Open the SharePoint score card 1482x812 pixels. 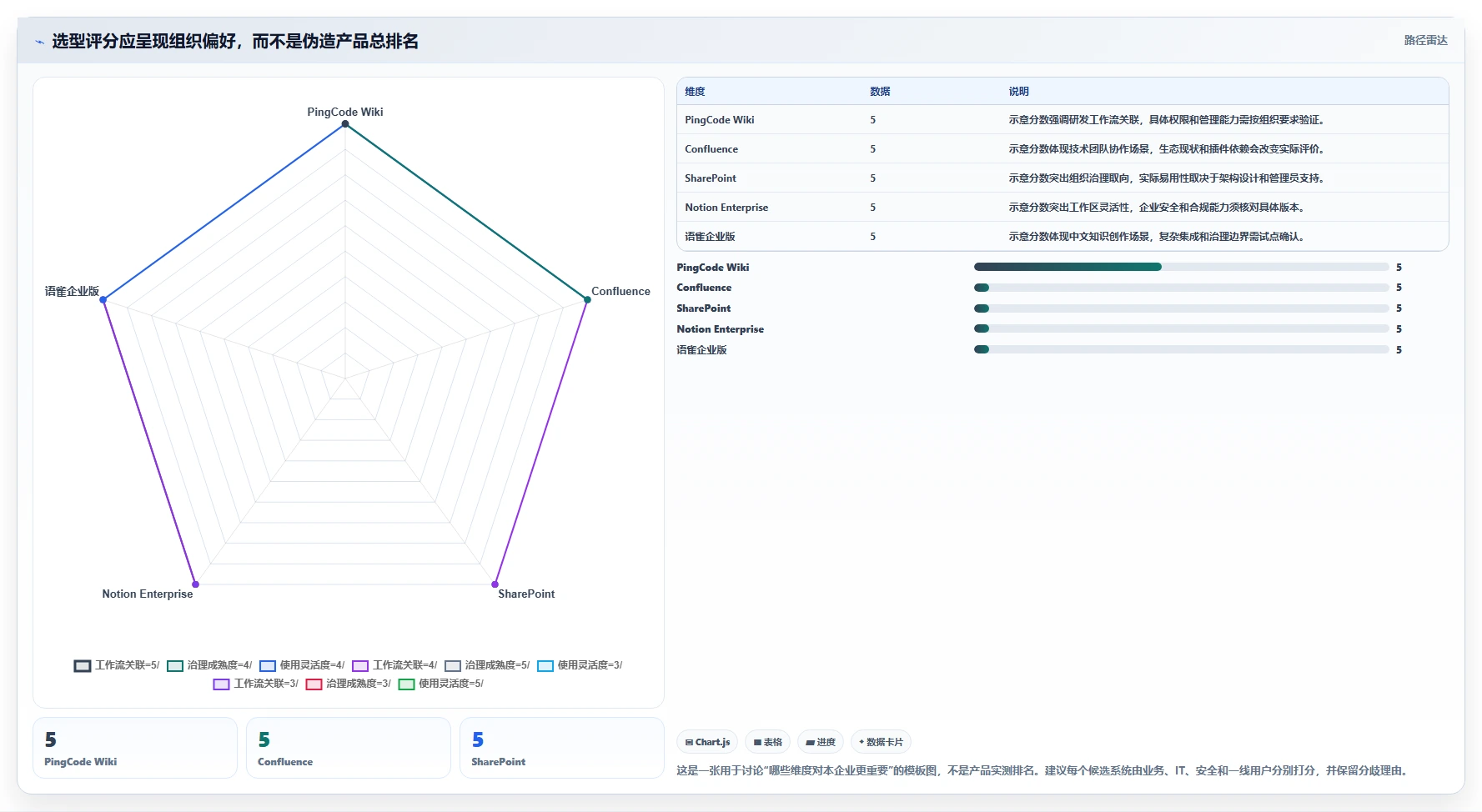click(562, 748)
